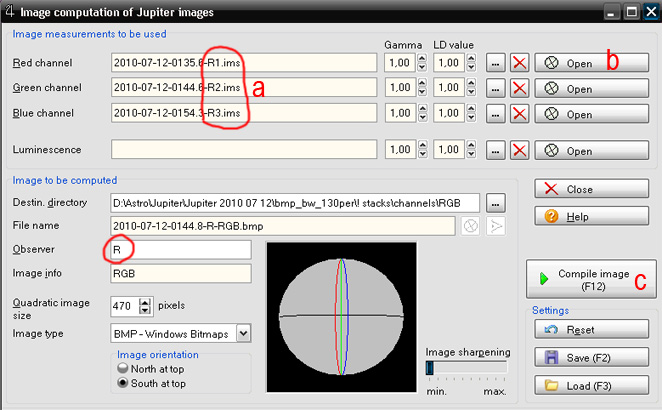Clear Luminescence entry via red X icon
662x410 pixels.
[519, 151]
